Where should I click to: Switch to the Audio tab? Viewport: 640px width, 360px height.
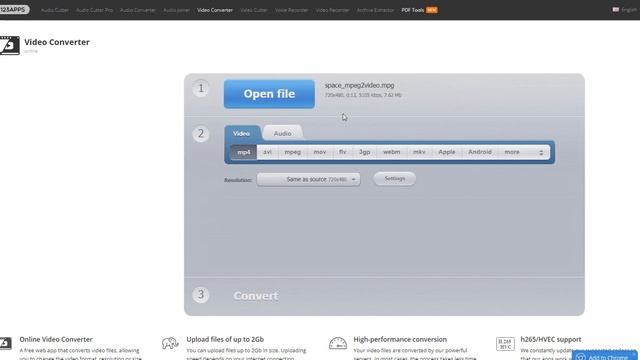(282, 133)
